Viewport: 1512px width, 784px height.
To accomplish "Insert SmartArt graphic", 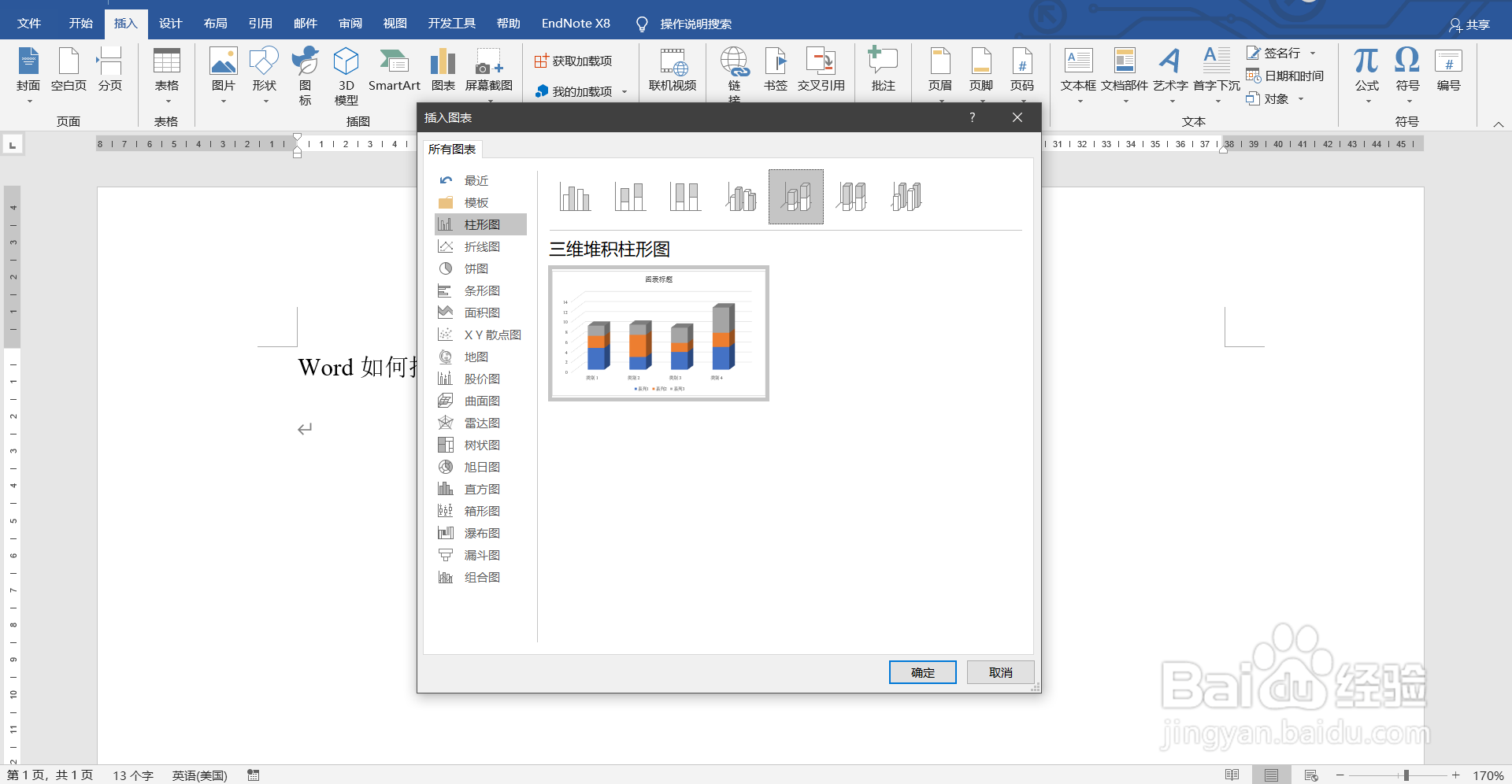I will pyautogui.click(x=394, y=71).
